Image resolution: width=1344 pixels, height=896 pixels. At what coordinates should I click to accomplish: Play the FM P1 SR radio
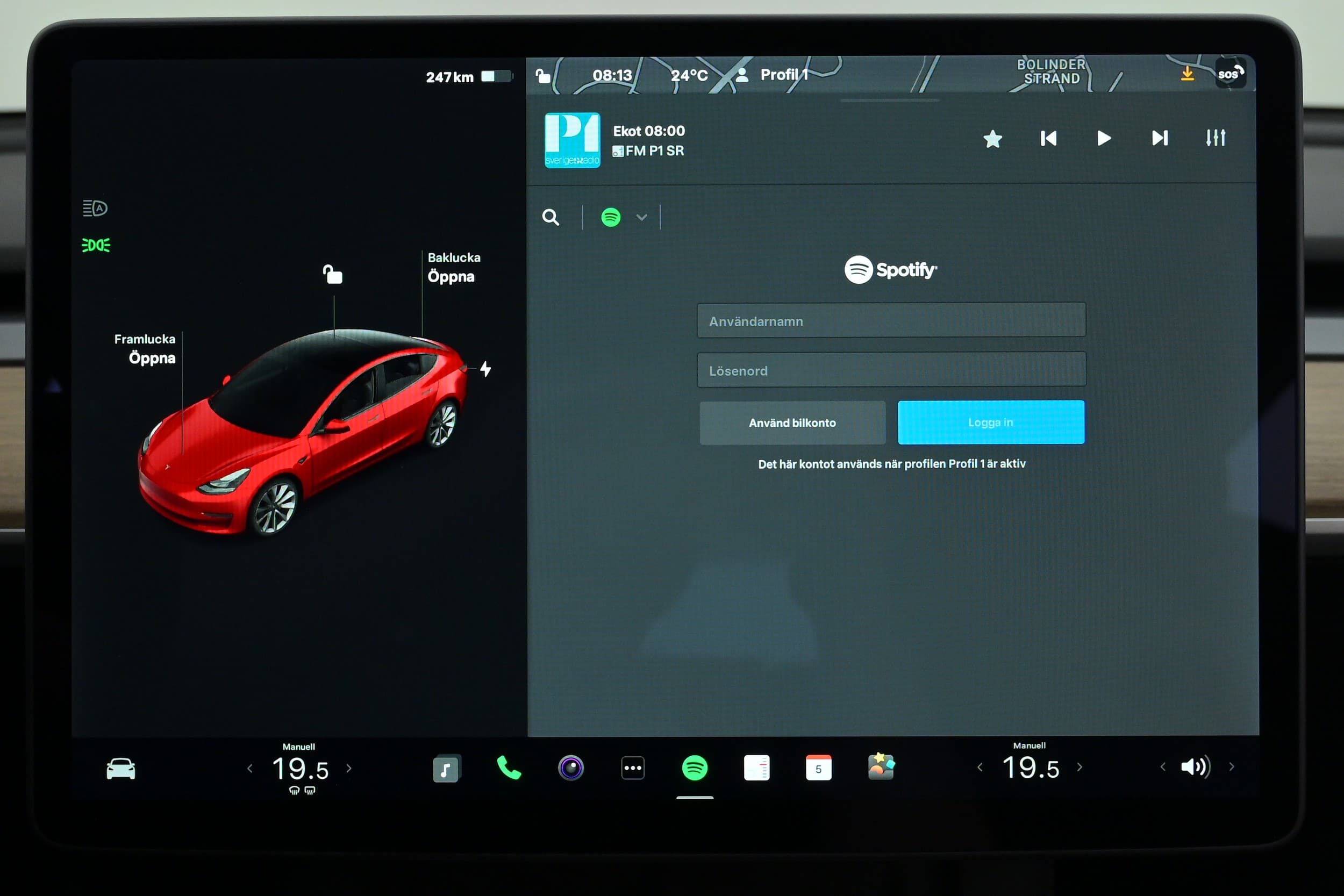pyautogui.click(x=1104, y=138)
